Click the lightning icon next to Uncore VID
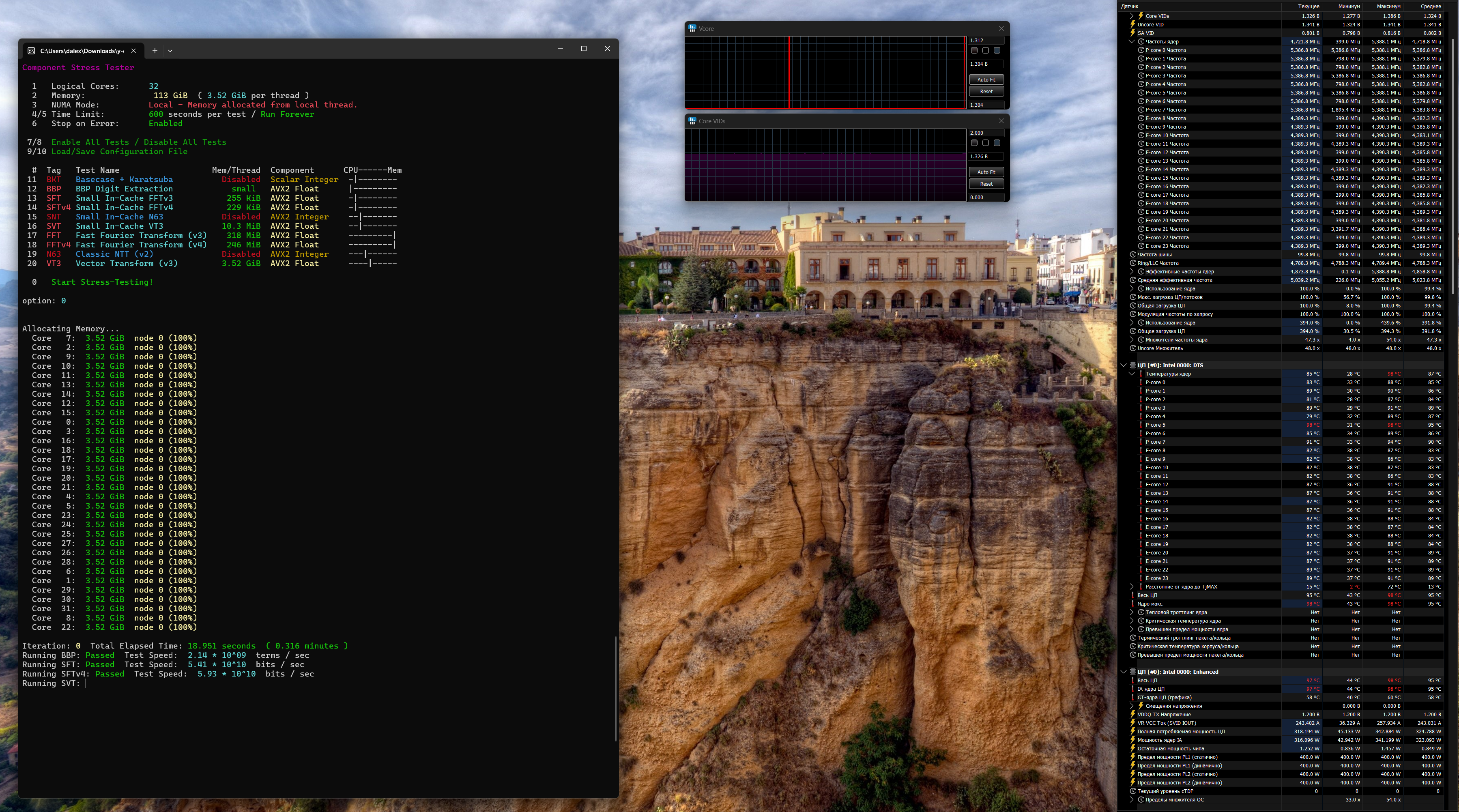The image size is (1459, 812). 1133,24
